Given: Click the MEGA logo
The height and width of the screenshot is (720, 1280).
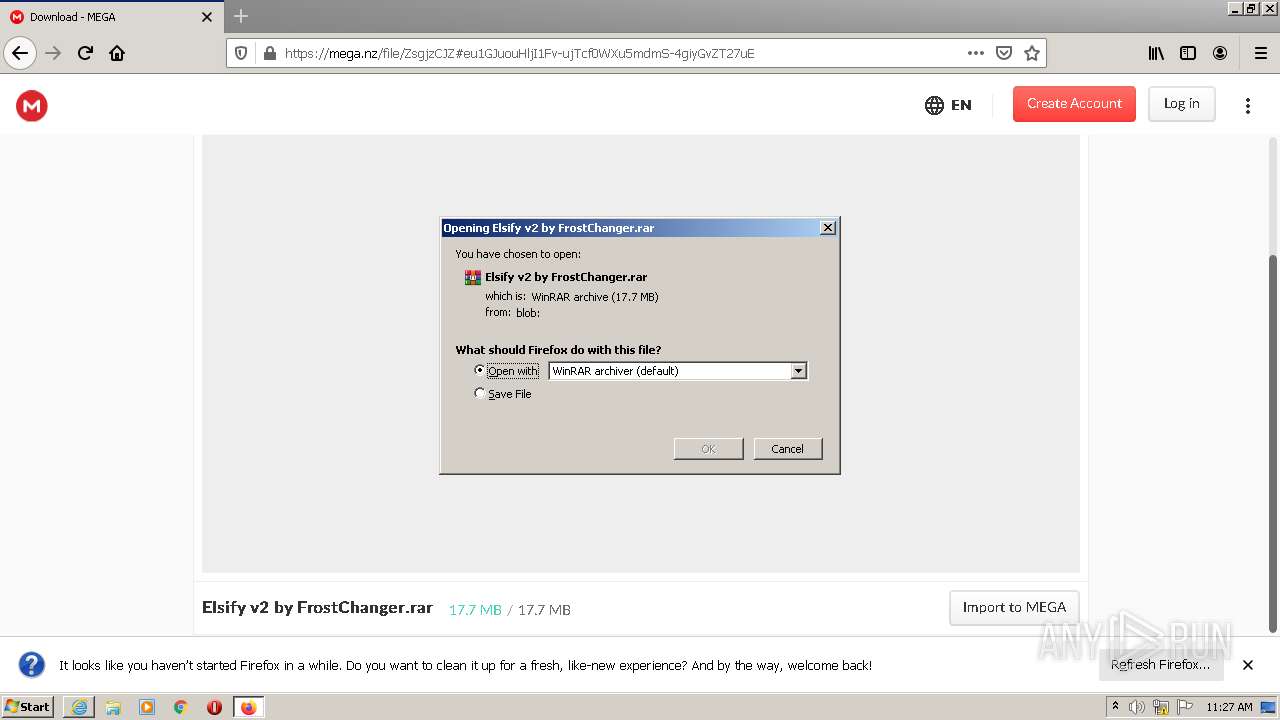Looking at the screenshot, I should [x=32, y=105].
